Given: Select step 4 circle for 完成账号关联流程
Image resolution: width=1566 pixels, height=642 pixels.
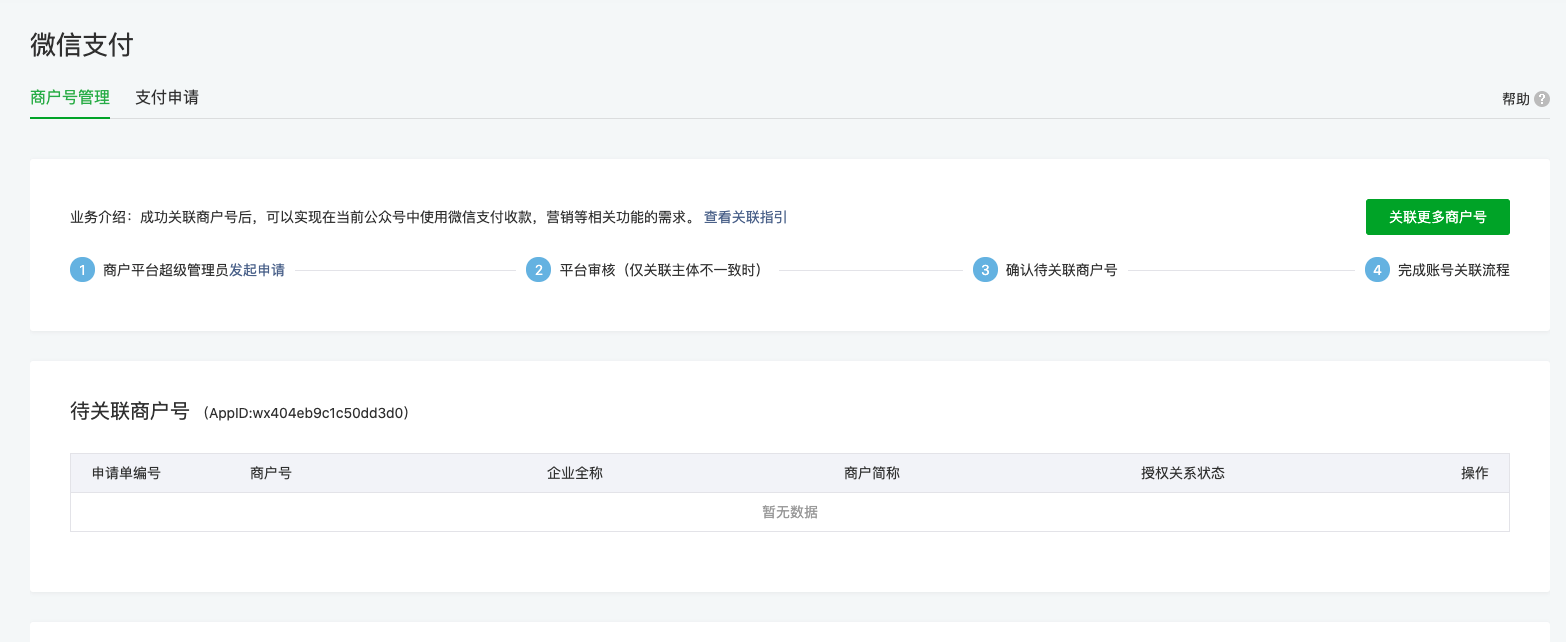Looking at the screenshot, I should point(1377,270).
